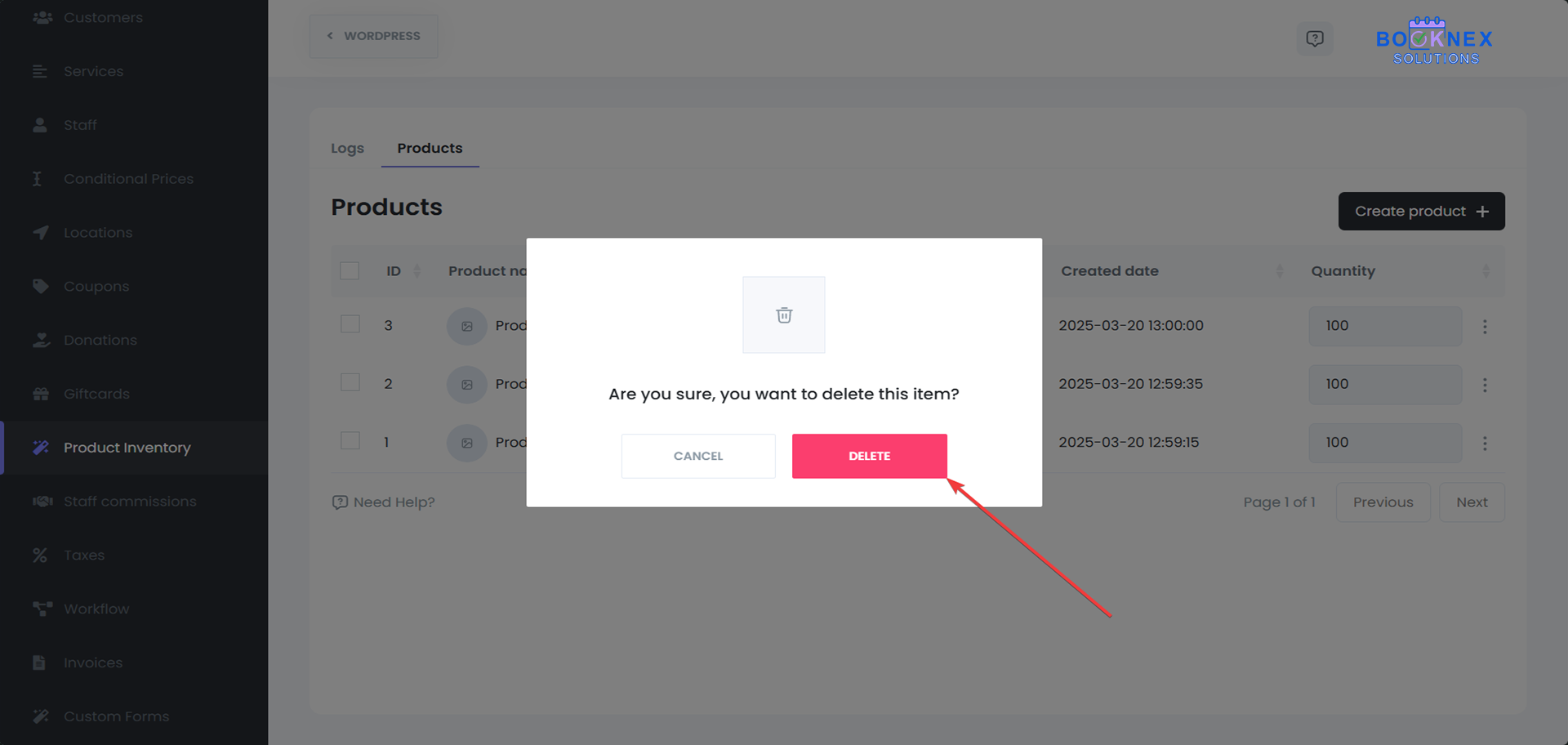
Task: Go back using the WORDPRESS button
Action: point(373,36)
